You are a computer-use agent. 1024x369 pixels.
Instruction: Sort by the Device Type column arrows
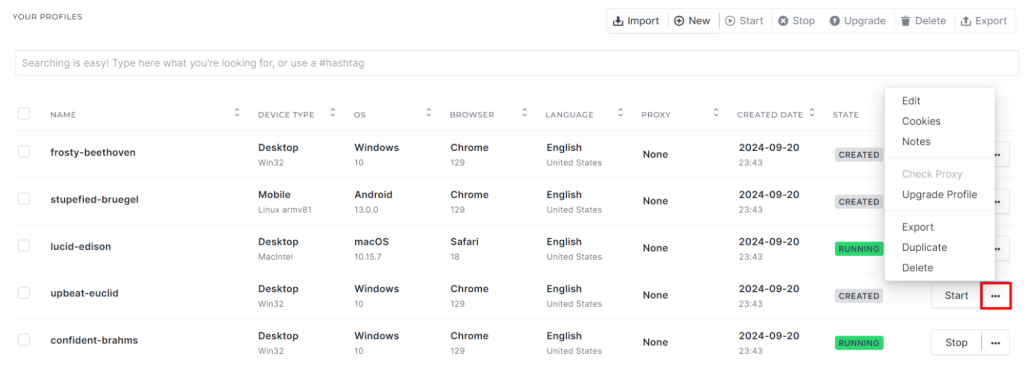(x=333, y=113)
